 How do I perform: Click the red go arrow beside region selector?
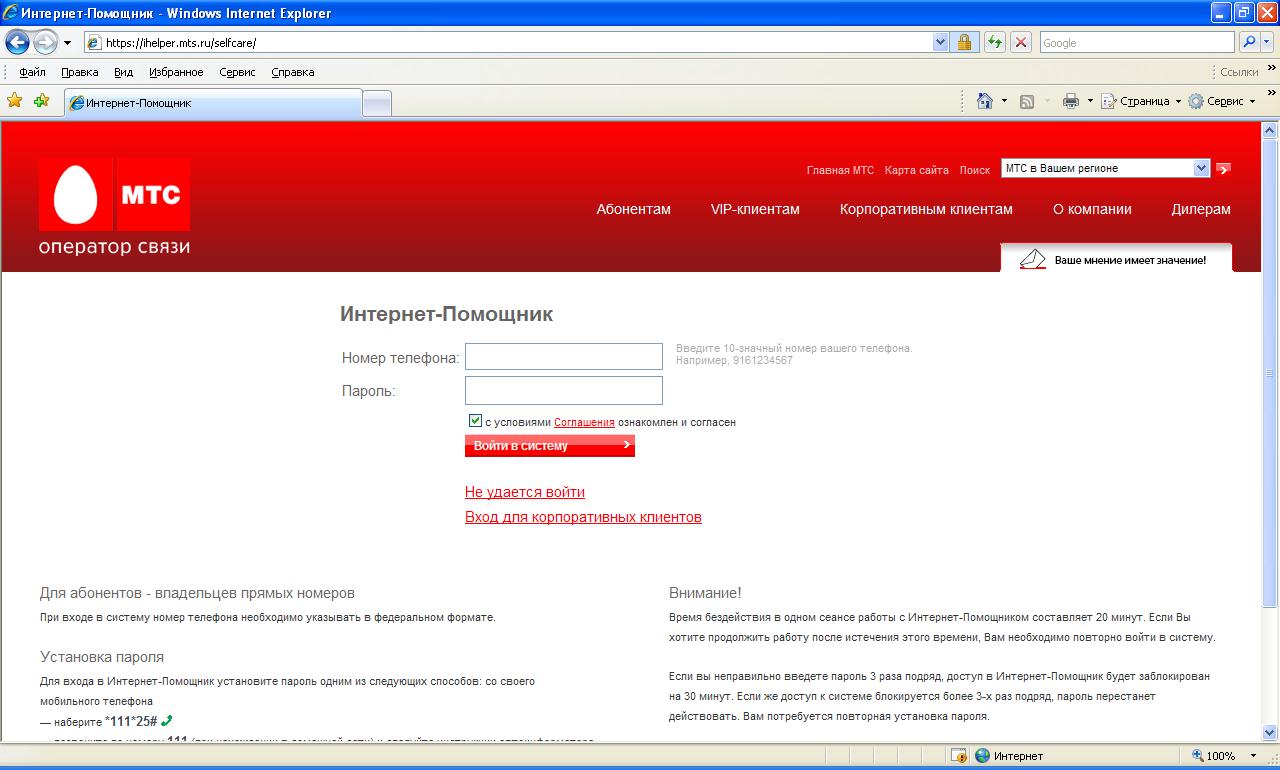pos(1223,169)
